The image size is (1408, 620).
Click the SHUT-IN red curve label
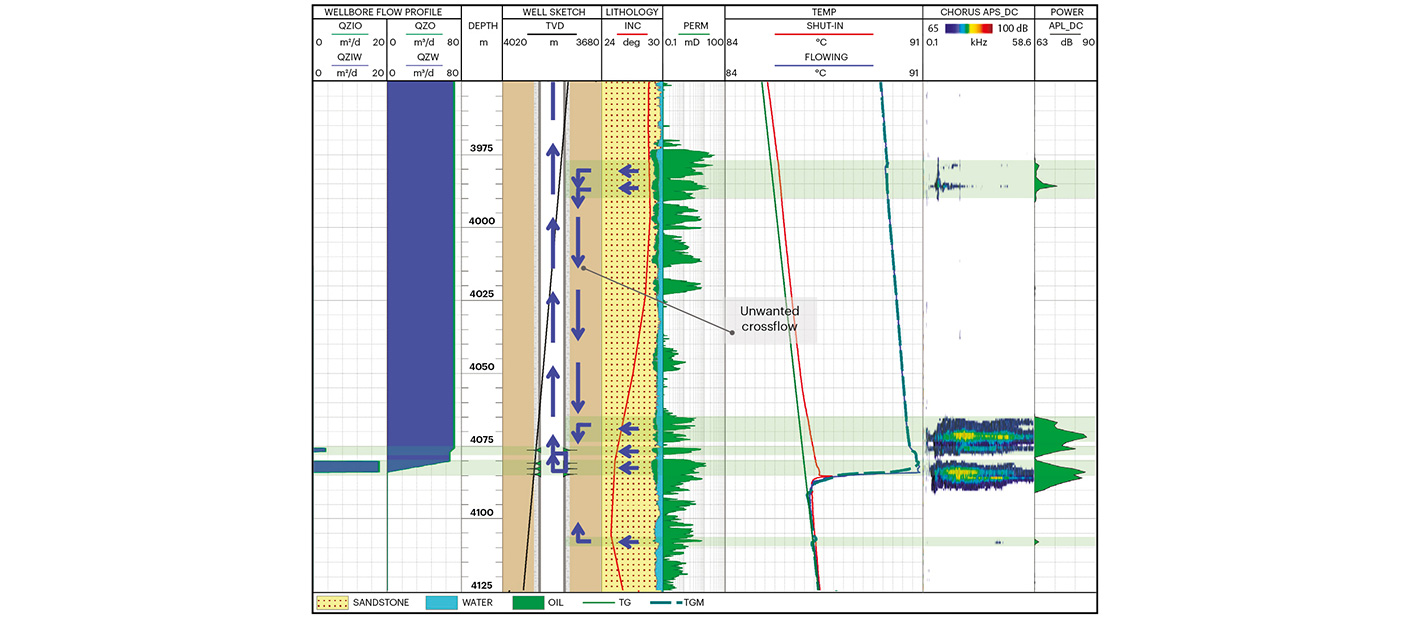point(824,26)
